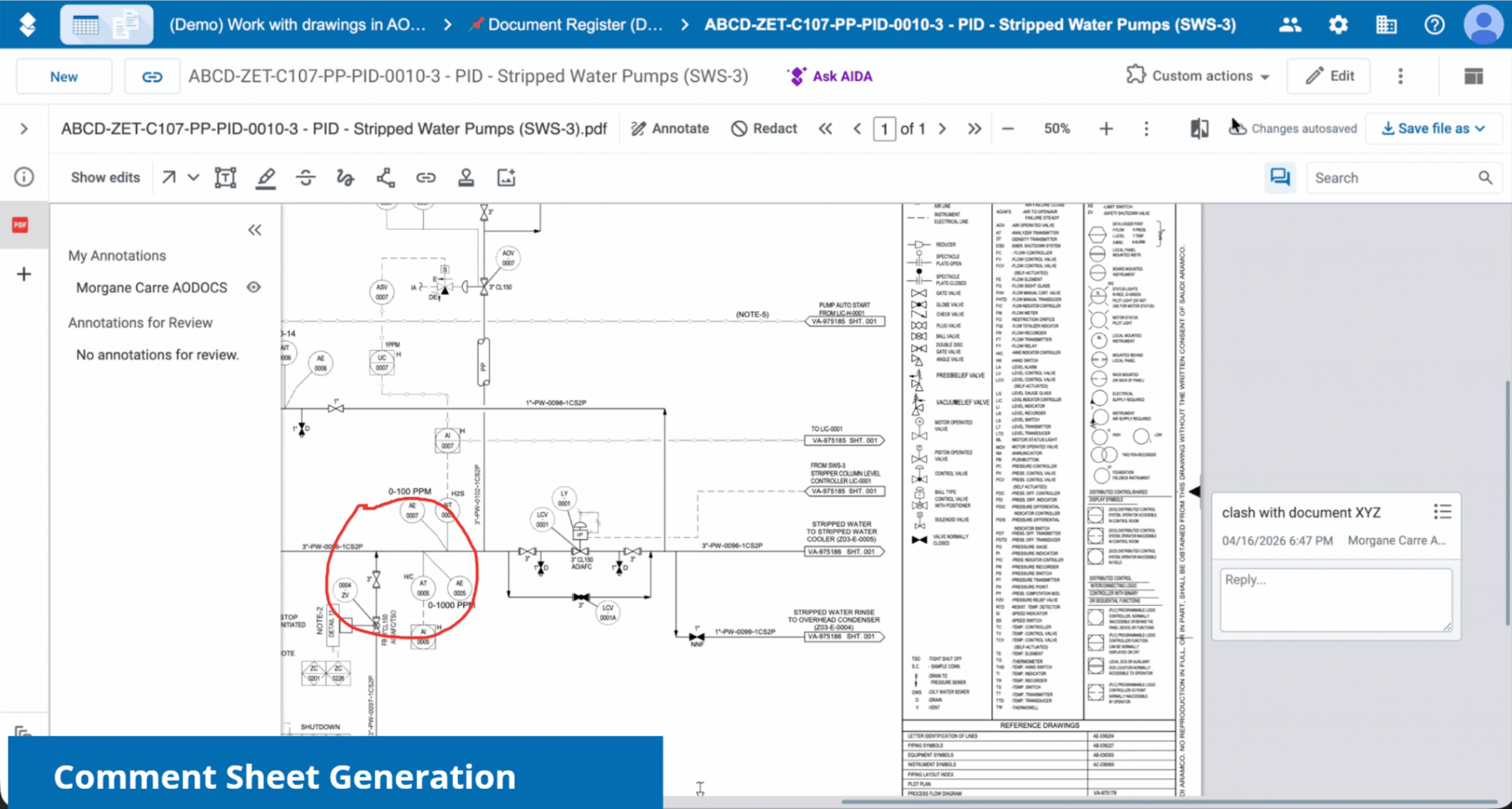Select the highlighter tool
This screenshot has width=1512, height=809.
(x=266, y=177)
